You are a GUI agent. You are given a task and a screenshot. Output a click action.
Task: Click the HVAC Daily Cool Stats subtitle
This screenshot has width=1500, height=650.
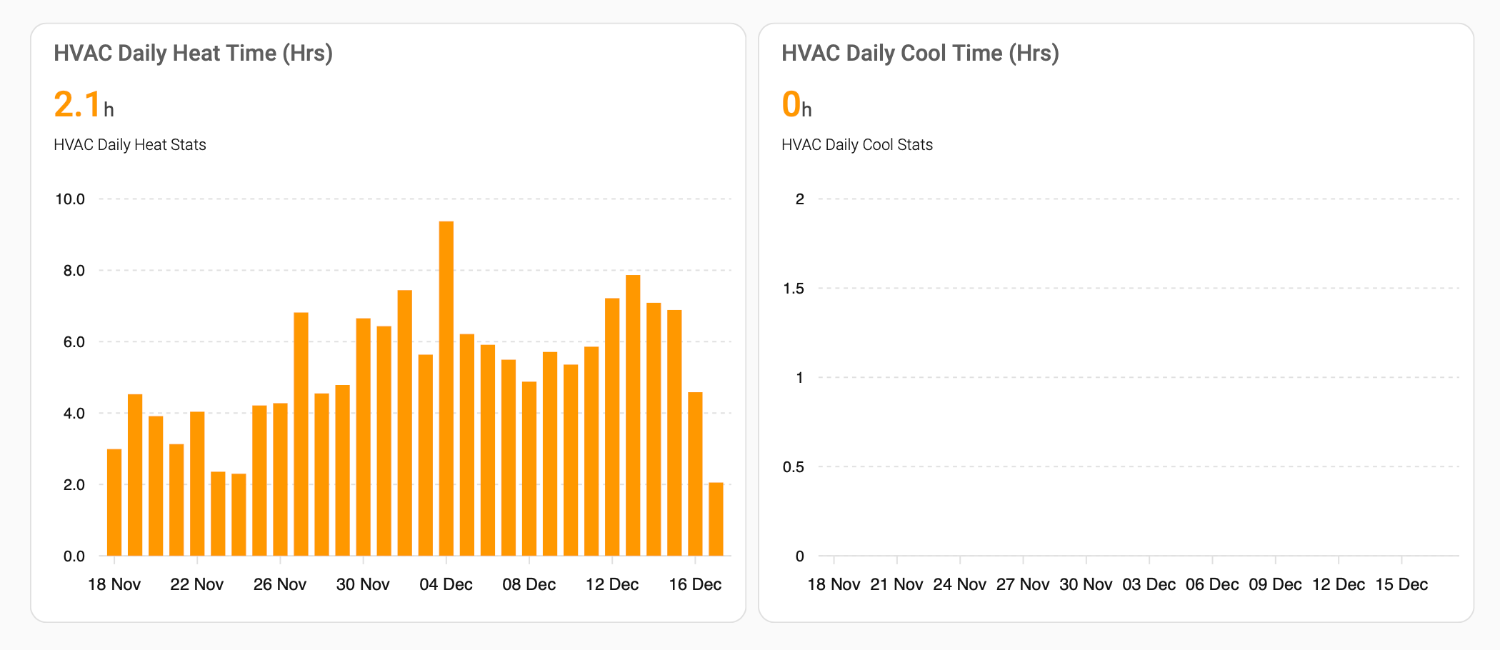(x=857, y=144)
